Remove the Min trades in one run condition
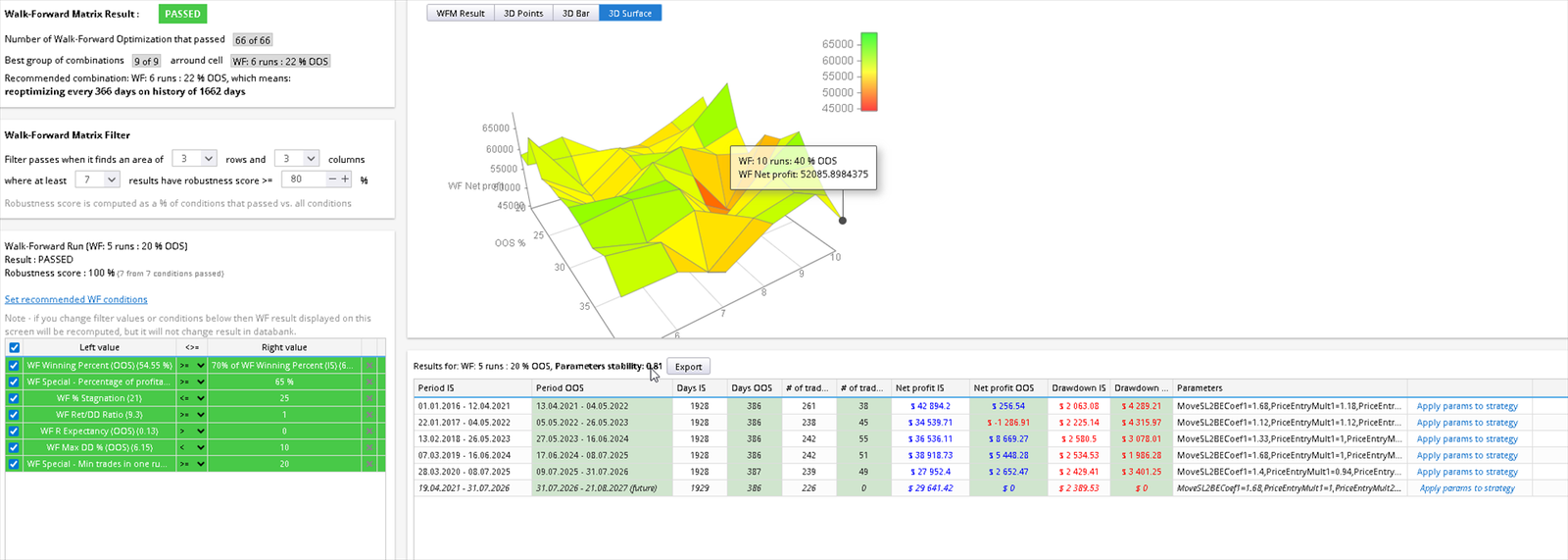Image resolution: width=1568 pixels, height=560 pixels. tap(369, 464)
